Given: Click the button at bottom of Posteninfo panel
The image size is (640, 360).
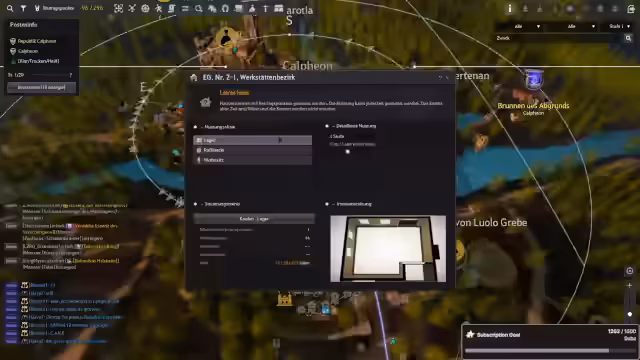Looking at the screenshot, I should pyautogui.click(x=42, y=87).
